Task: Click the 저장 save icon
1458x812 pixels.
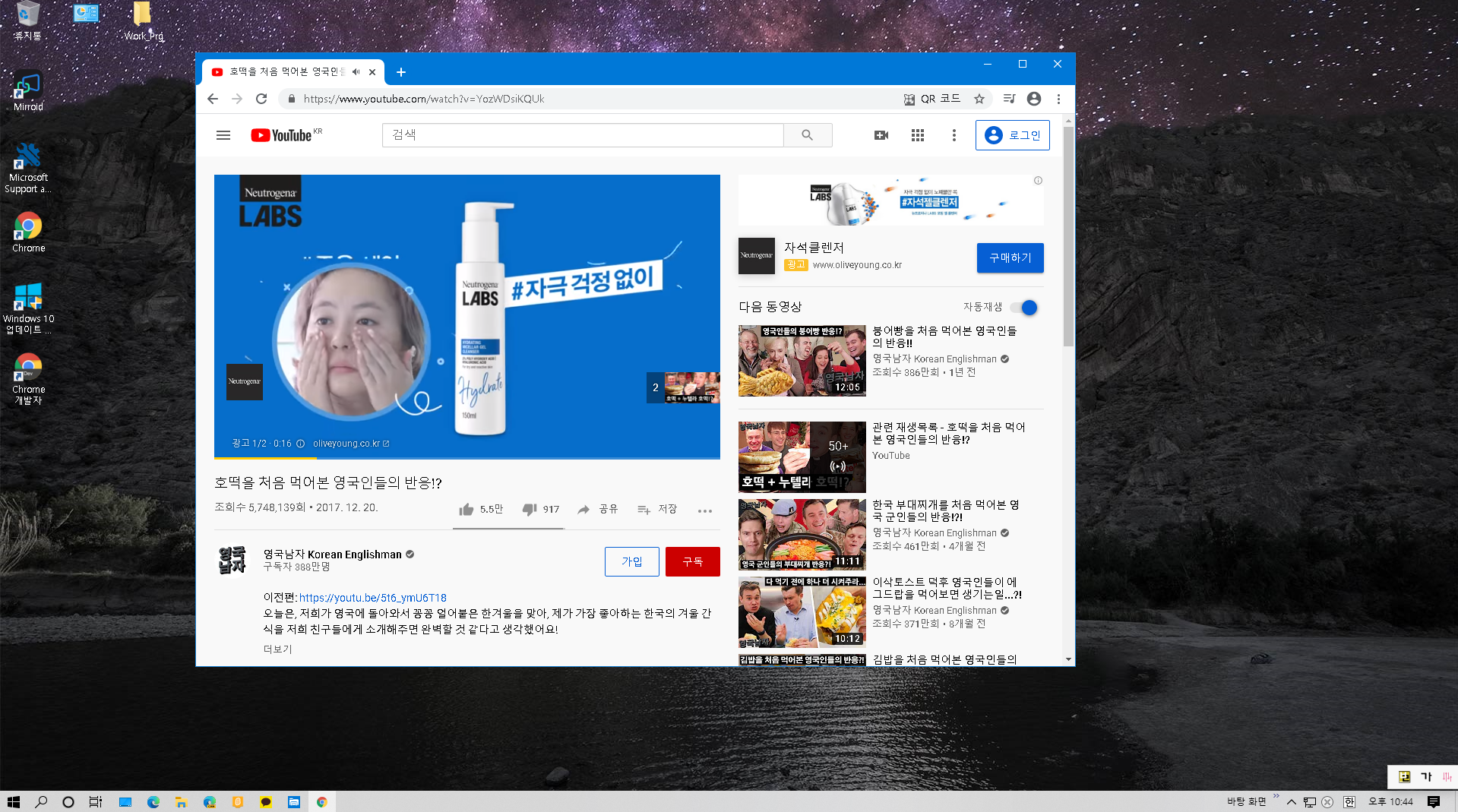Action: [x=644, y=509]
